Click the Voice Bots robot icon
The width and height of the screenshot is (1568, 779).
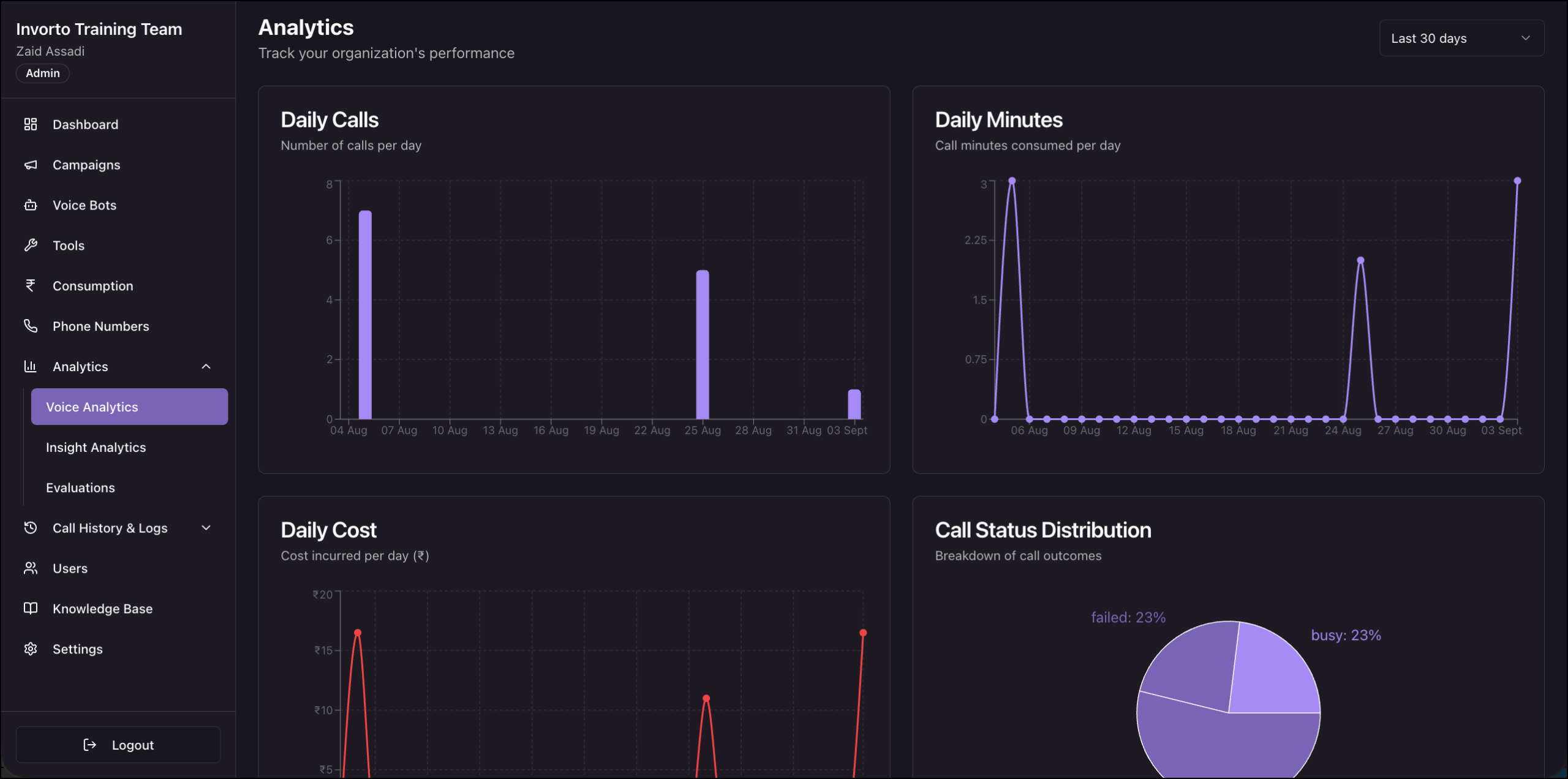point(31,205)
